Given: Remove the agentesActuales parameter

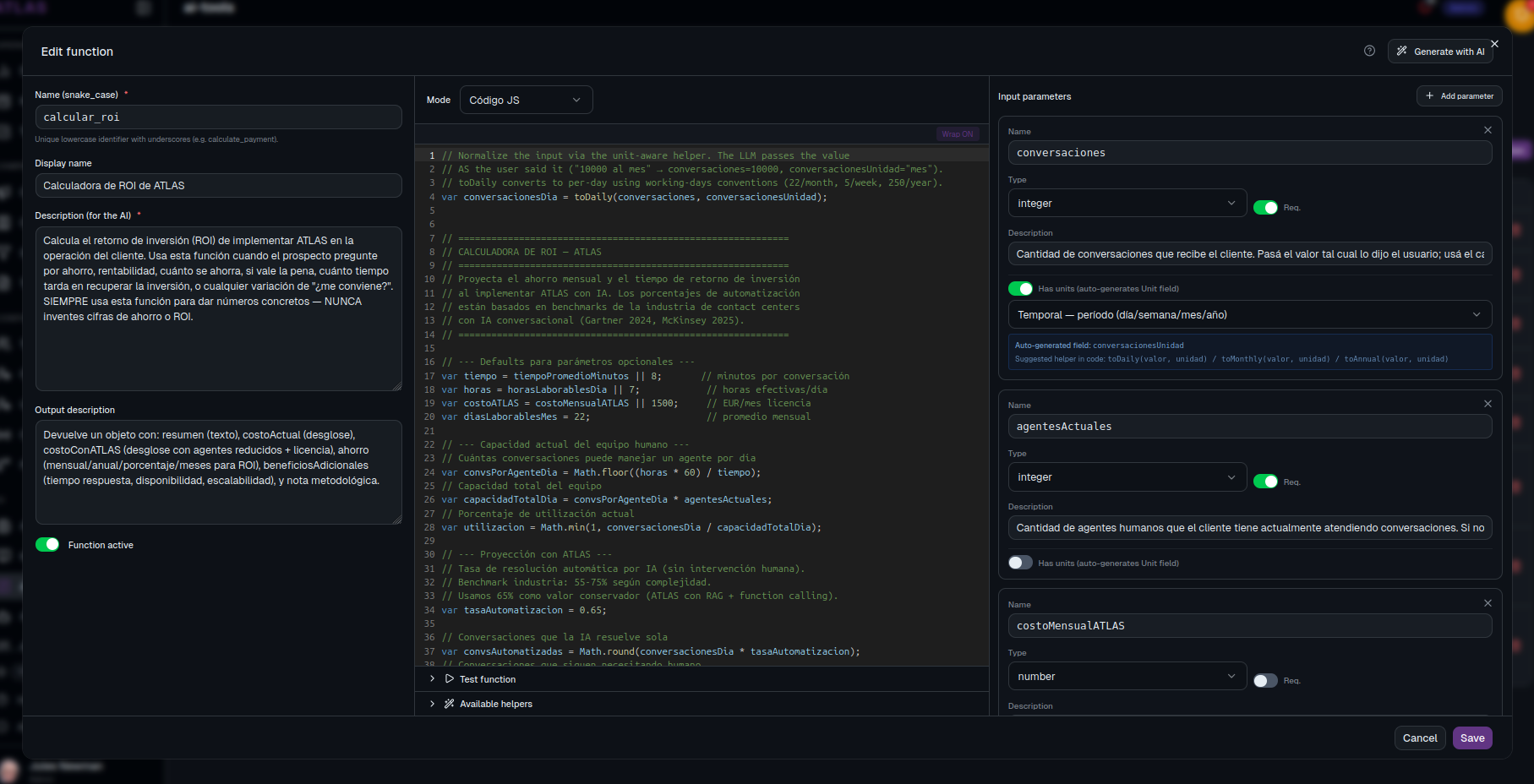Looking at the screenshot, I should click(x=1488, y=404).
